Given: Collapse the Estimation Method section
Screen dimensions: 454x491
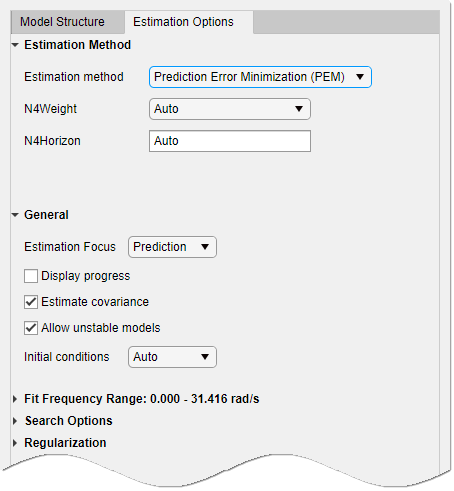Looking at the screenshot, I should coord(15,45).
